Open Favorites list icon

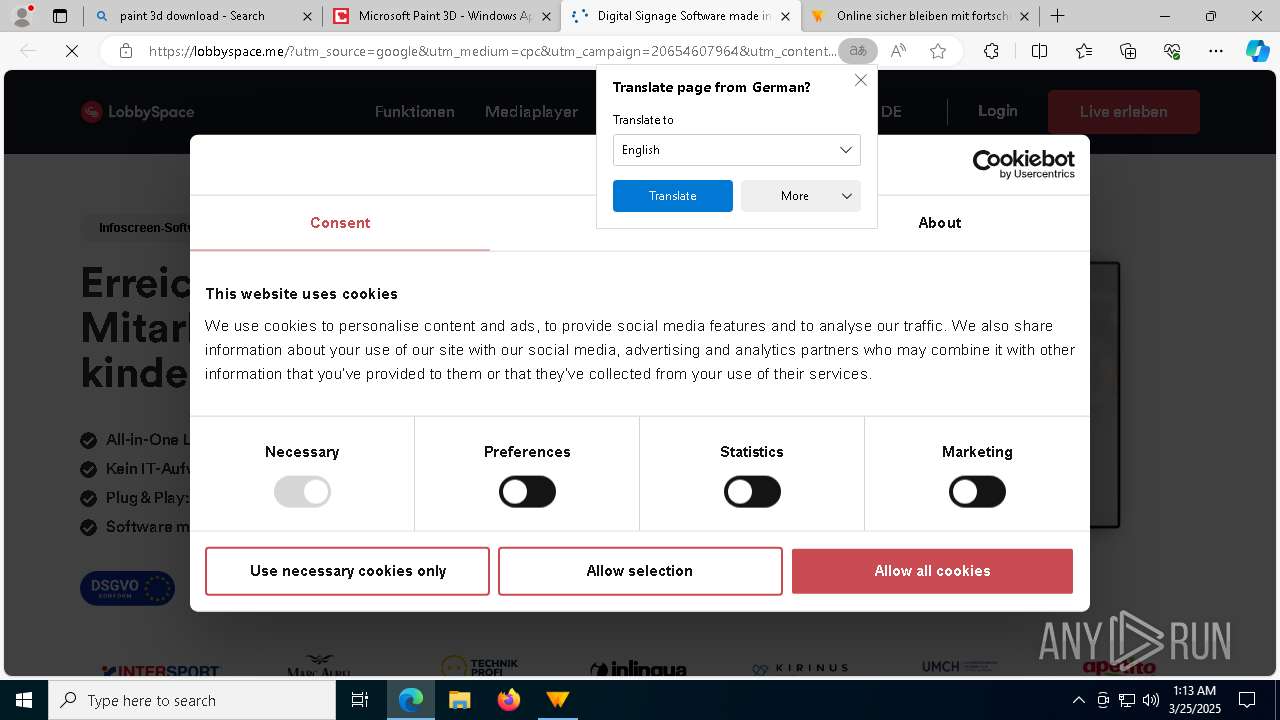1084,51
